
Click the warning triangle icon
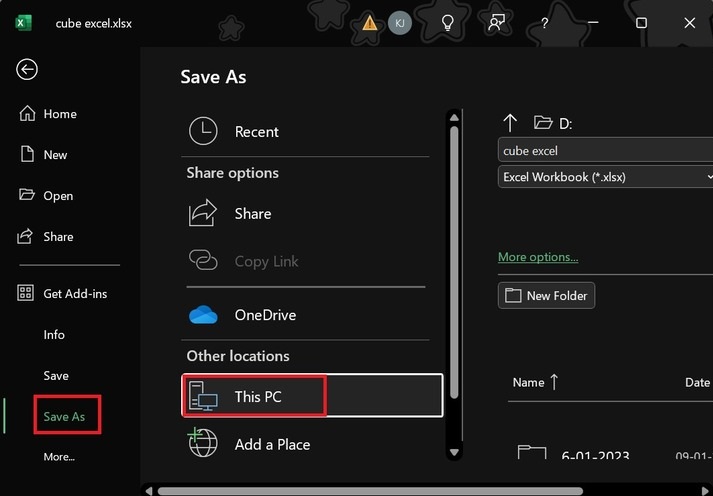369,23
